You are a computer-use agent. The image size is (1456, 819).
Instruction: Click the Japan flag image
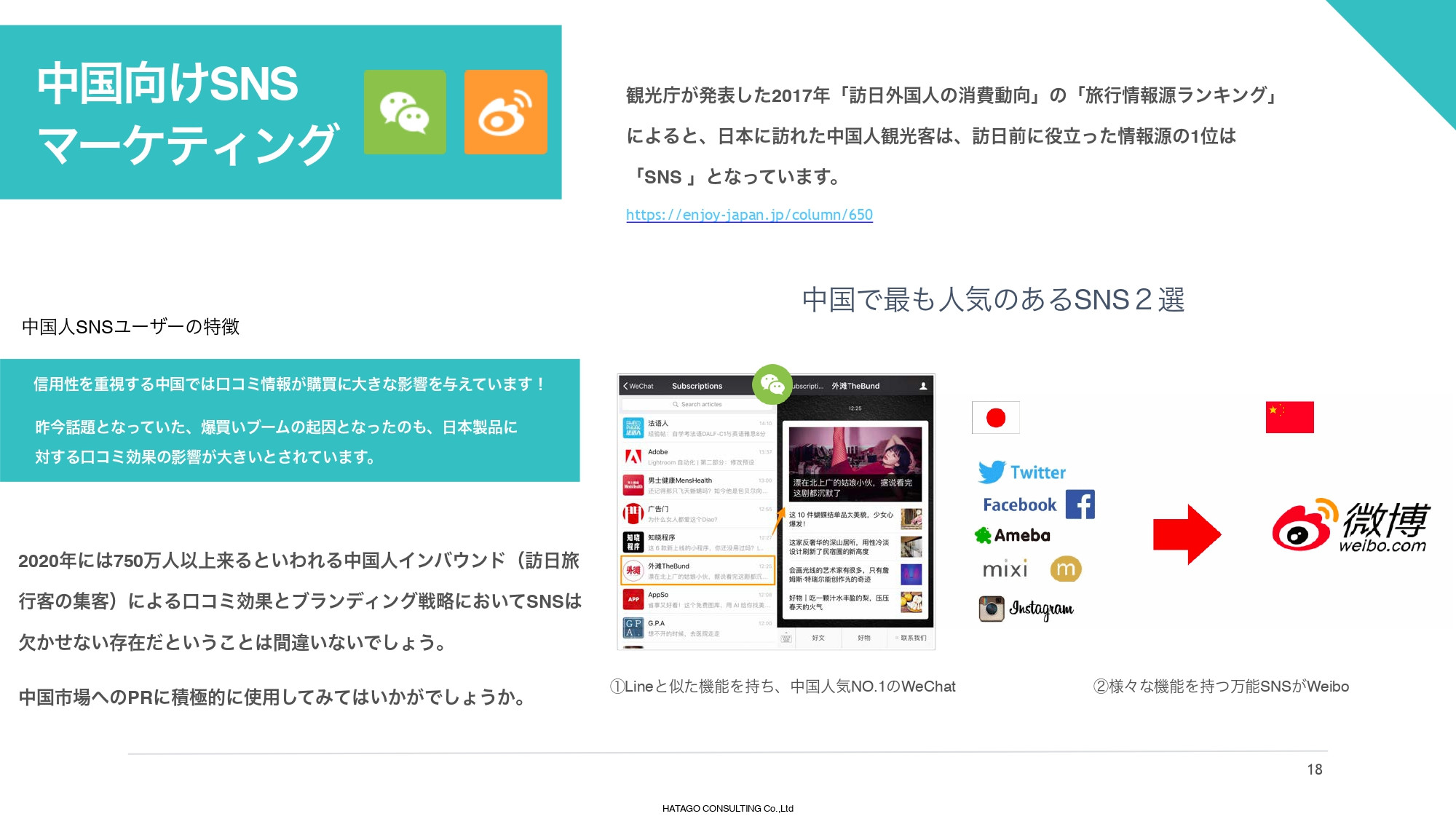(x=995, y=419)
